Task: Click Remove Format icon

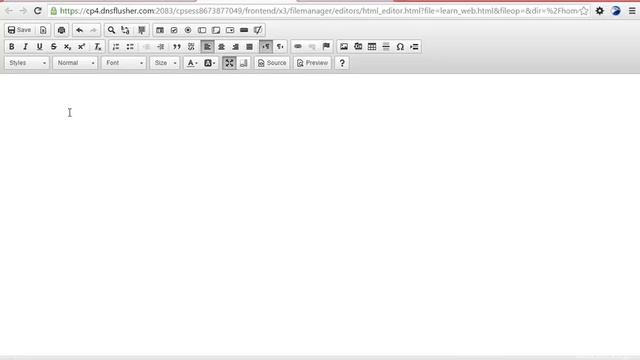Action: pyautogui.click(x=98, y=47)
